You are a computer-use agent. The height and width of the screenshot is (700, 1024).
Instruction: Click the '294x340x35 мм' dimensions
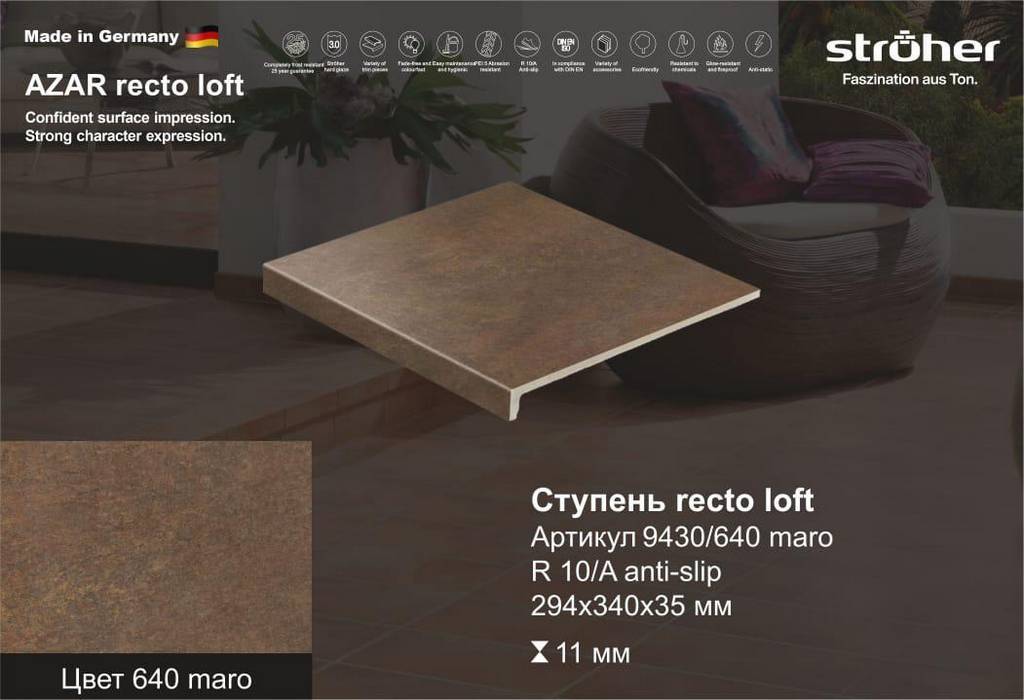pos(632,607)
